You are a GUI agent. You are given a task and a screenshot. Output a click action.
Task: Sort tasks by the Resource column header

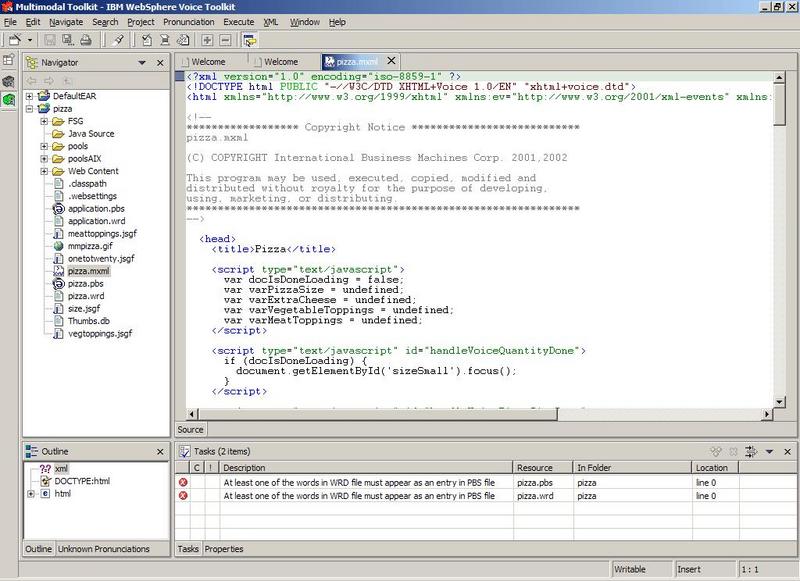click(543, 468)
